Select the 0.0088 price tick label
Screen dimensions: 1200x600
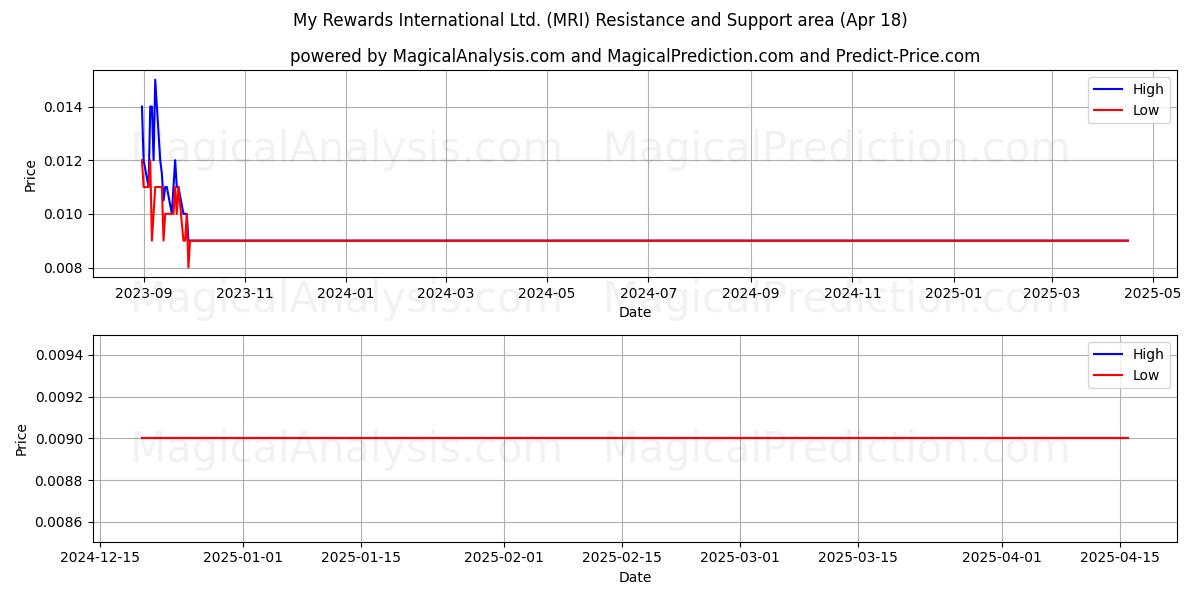coord(61,481)
